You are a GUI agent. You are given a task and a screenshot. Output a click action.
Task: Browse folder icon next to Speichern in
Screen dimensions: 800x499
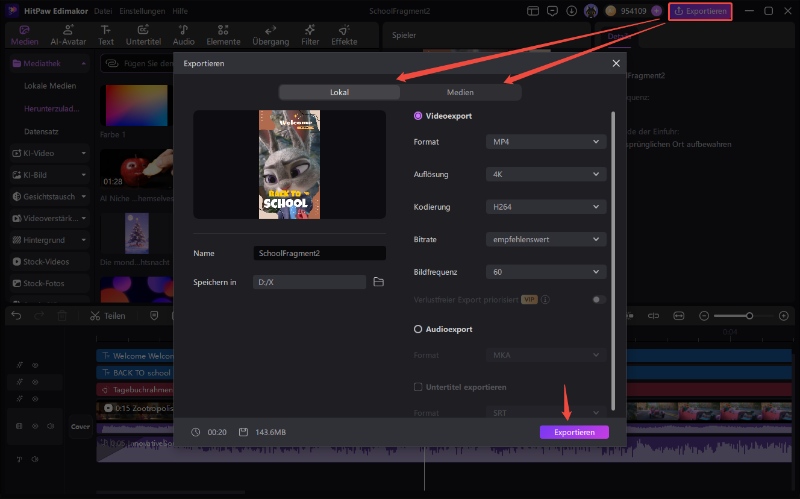coord(379,282)
